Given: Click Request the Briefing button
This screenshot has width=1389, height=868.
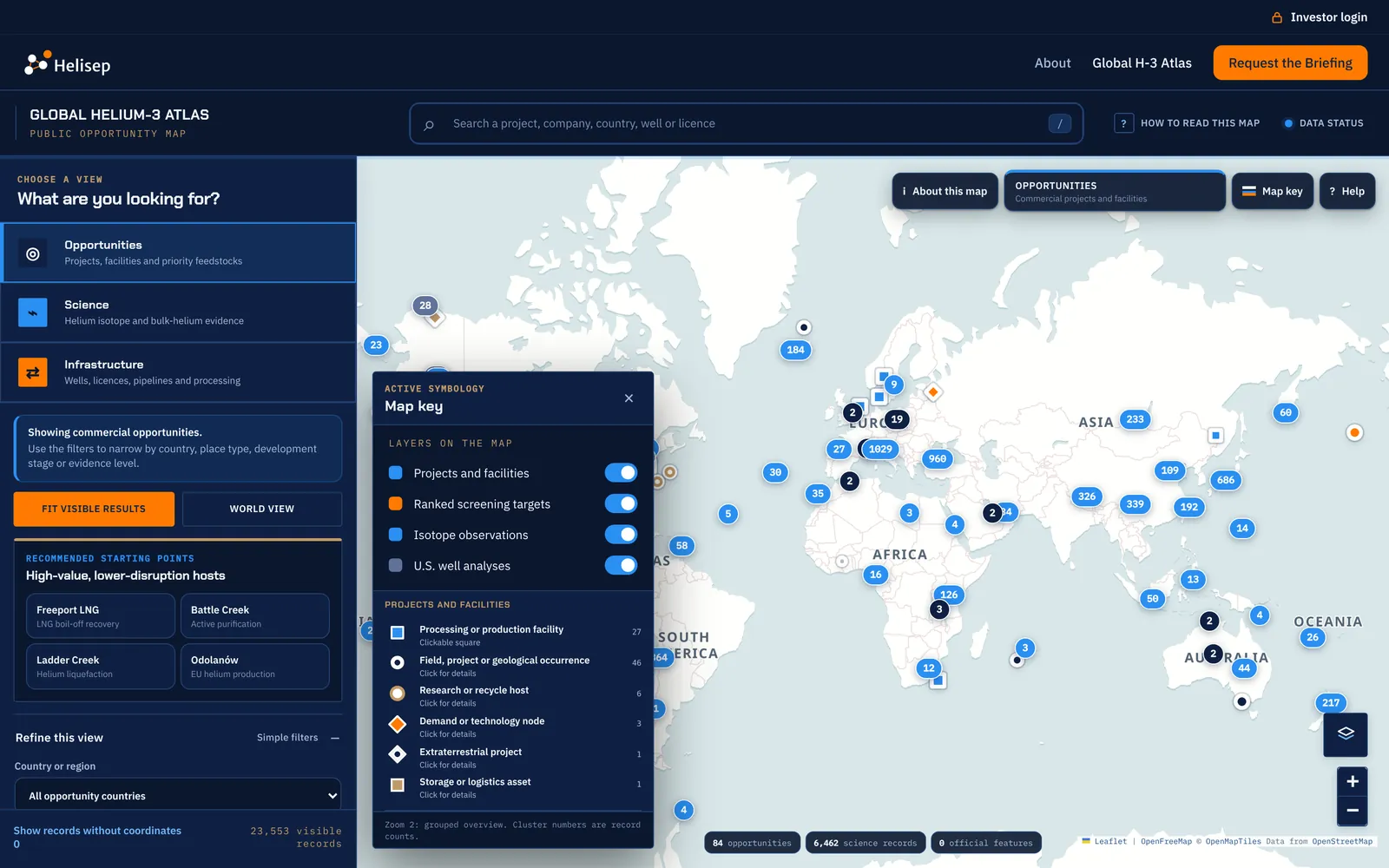Looking at the screenshot, I should click(x=1290, y=62).
